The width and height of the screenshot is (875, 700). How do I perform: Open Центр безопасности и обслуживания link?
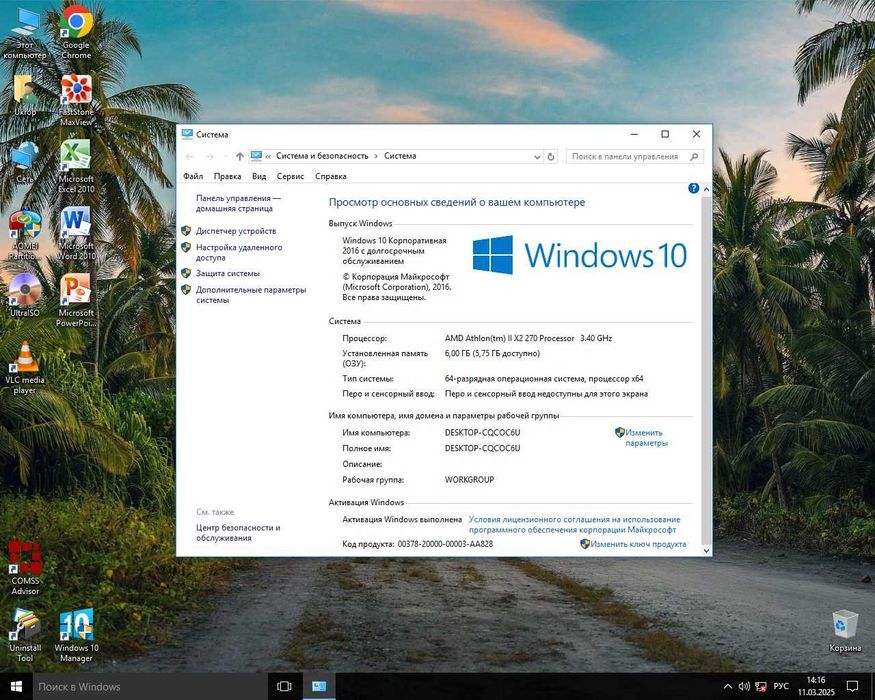(238, 533)
